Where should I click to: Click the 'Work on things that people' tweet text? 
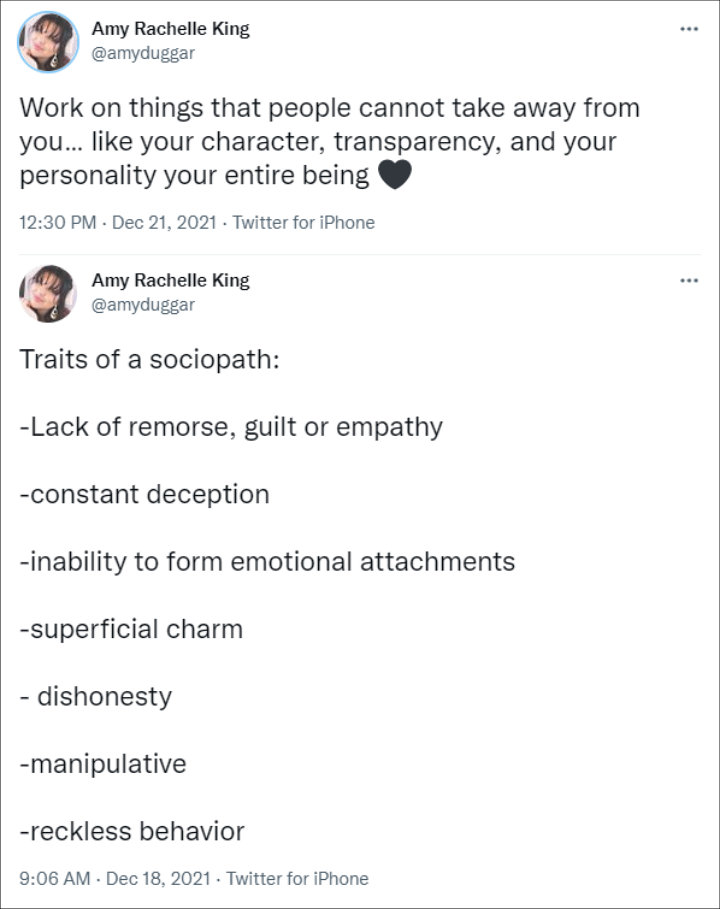[x=329, y=141]
